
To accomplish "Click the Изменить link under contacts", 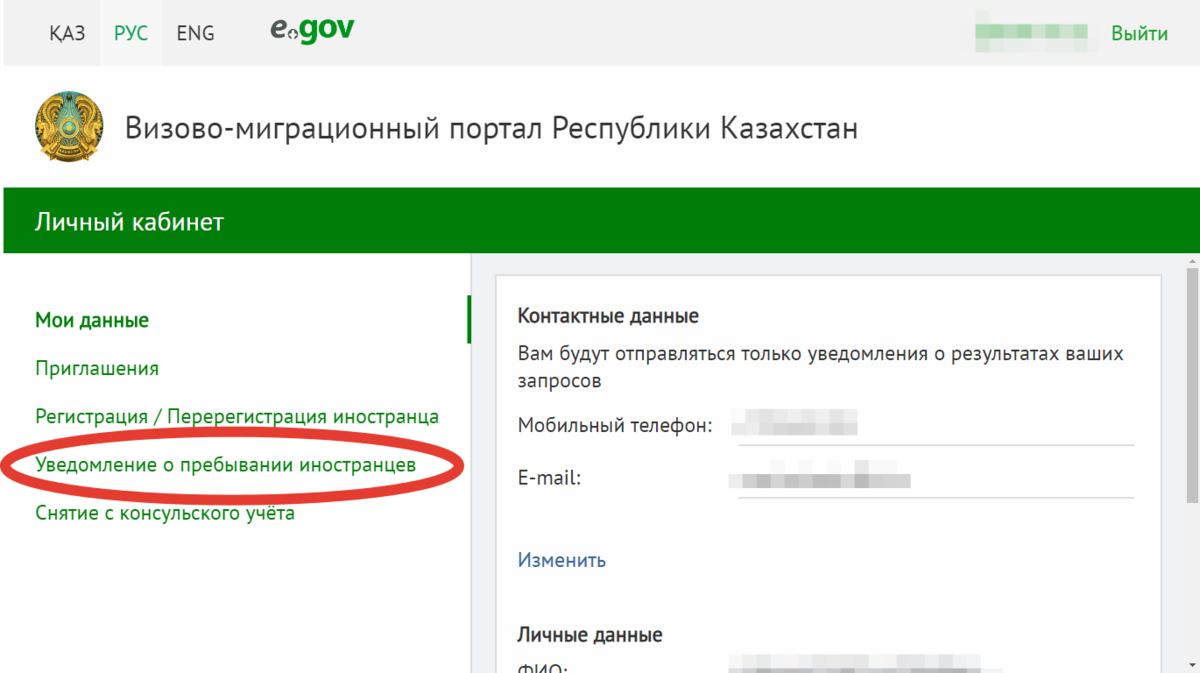I will coord(562,560).
